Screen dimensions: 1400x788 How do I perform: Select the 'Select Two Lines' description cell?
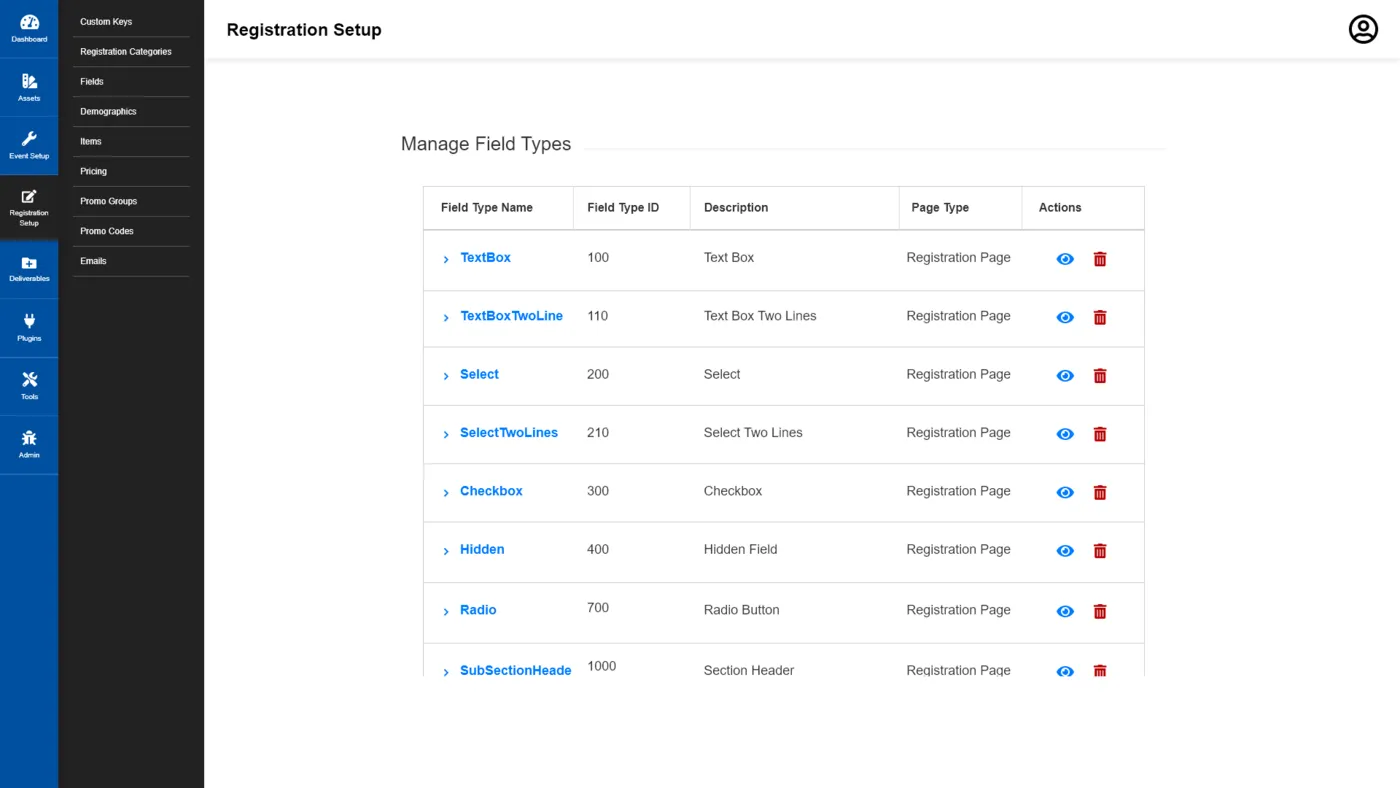tap(753, 432)
